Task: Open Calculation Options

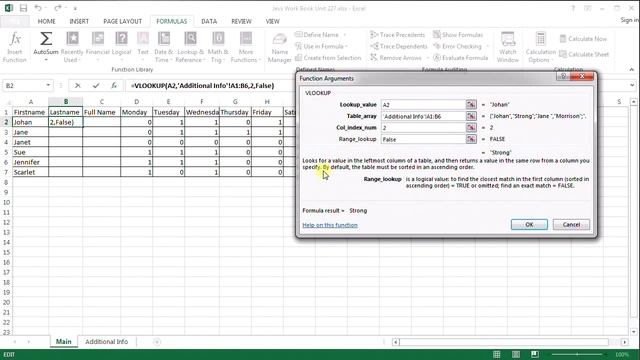Action: pos(540,47)
